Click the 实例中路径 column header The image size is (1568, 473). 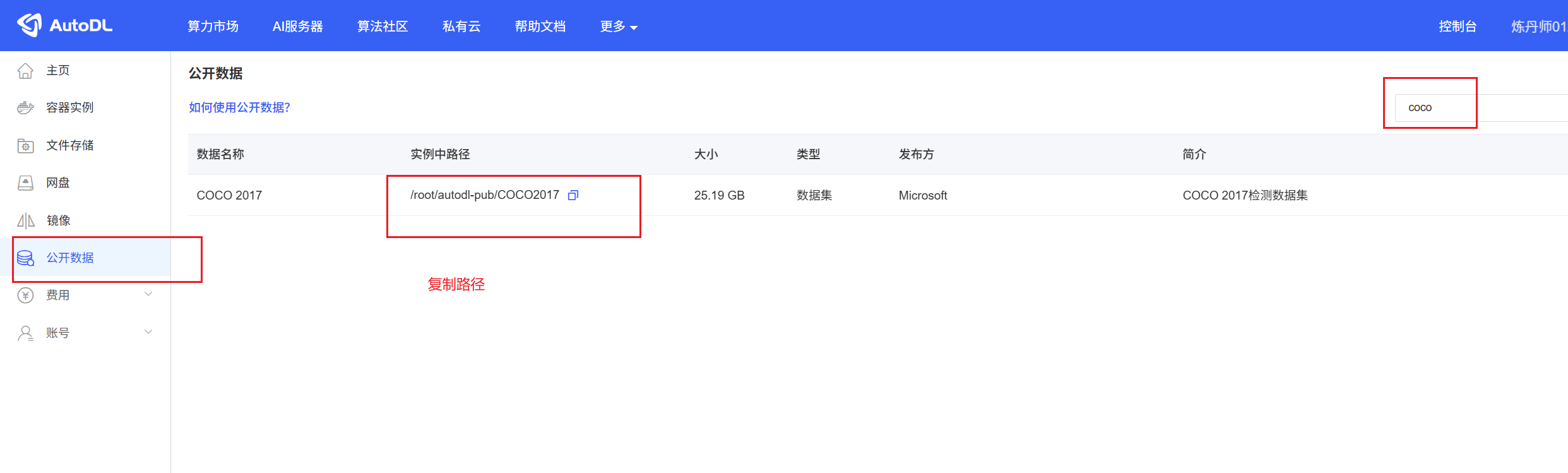point(440,154)
